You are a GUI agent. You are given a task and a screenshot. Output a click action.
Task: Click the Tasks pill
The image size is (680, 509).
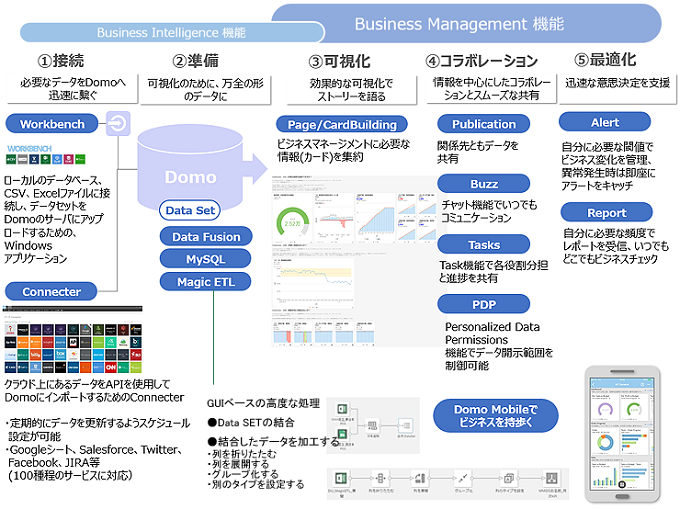[484, 245]
